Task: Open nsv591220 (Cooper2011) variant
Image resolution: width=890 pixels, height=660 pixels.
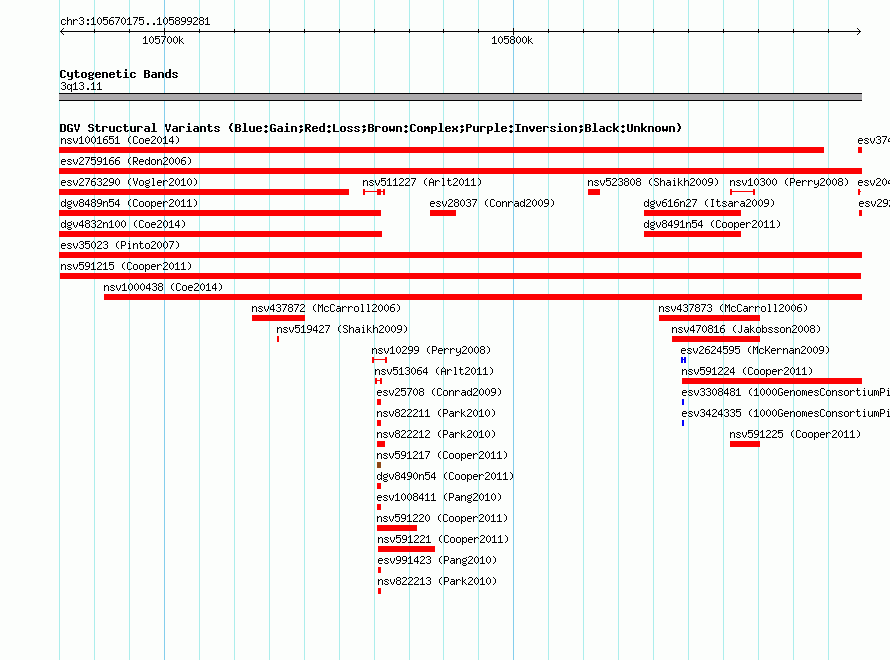Action: pos(443,518)
